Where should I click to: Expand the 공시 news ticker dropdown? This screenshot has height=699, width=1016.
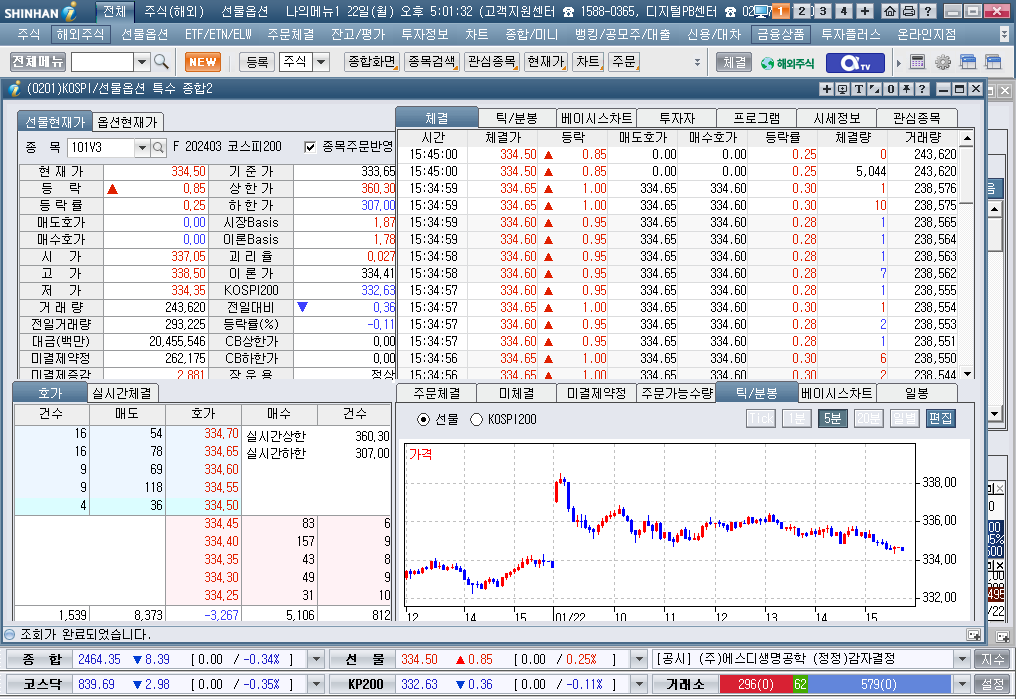[962, 659]
